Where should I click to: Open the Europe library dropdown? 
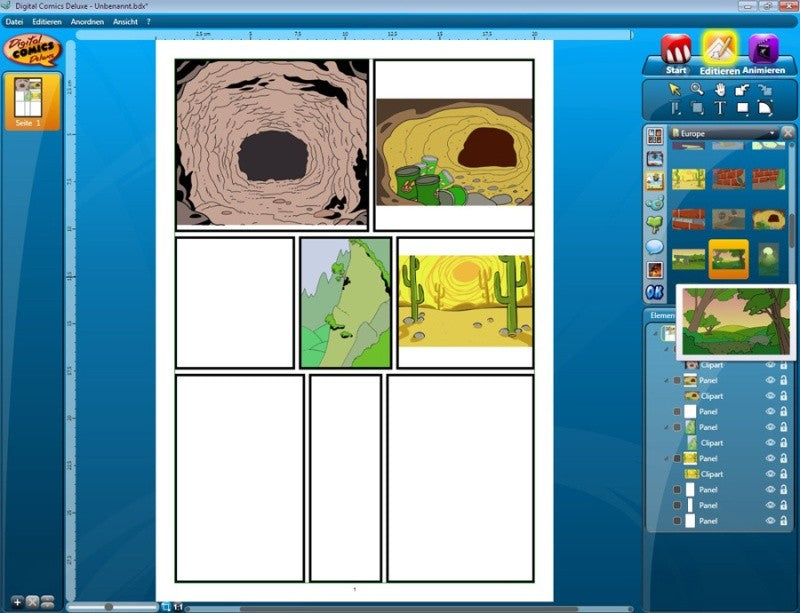click(x=723, y=133)
